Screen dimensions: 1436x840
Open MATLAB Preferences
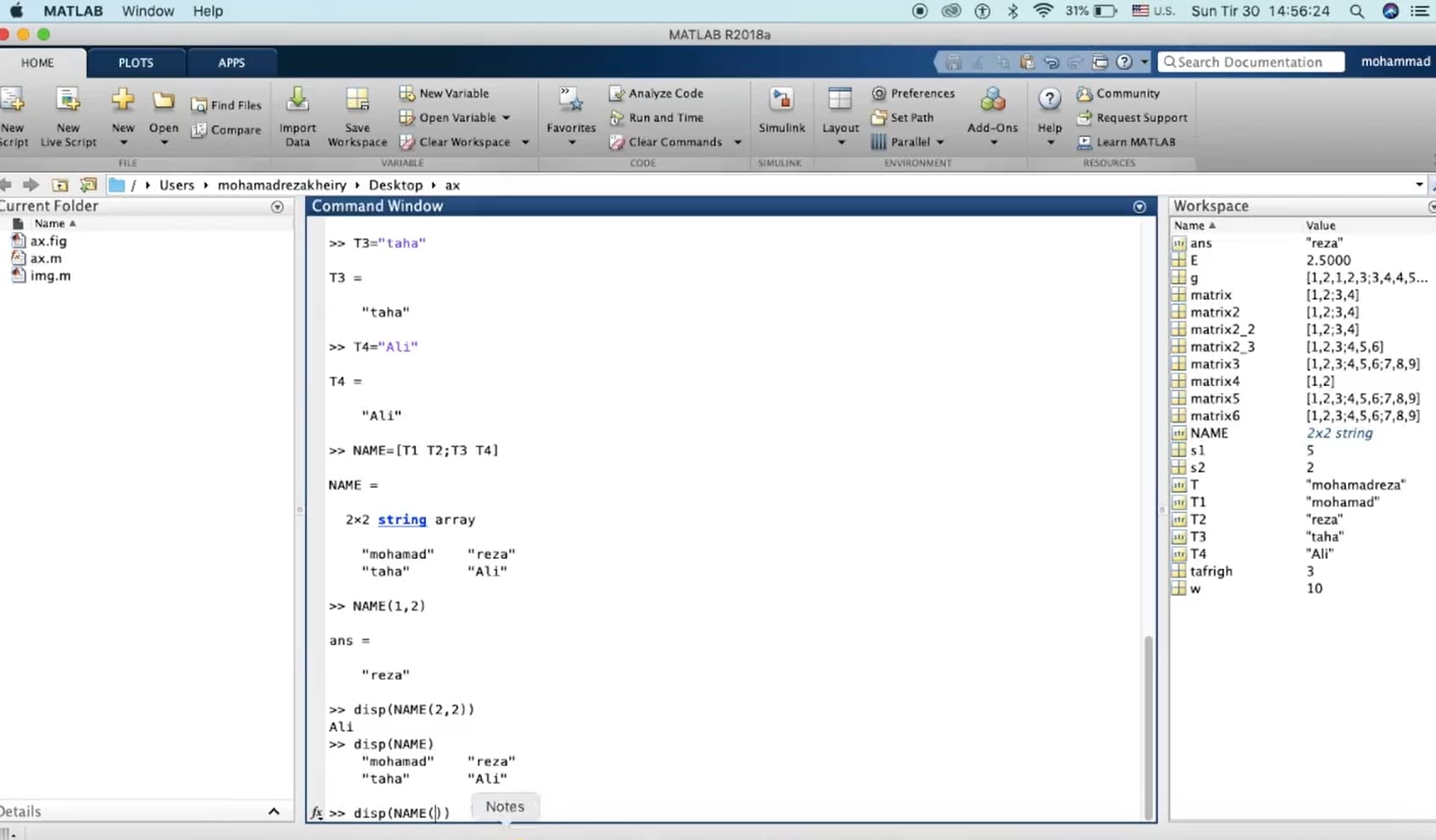click(x=913, y=93)
